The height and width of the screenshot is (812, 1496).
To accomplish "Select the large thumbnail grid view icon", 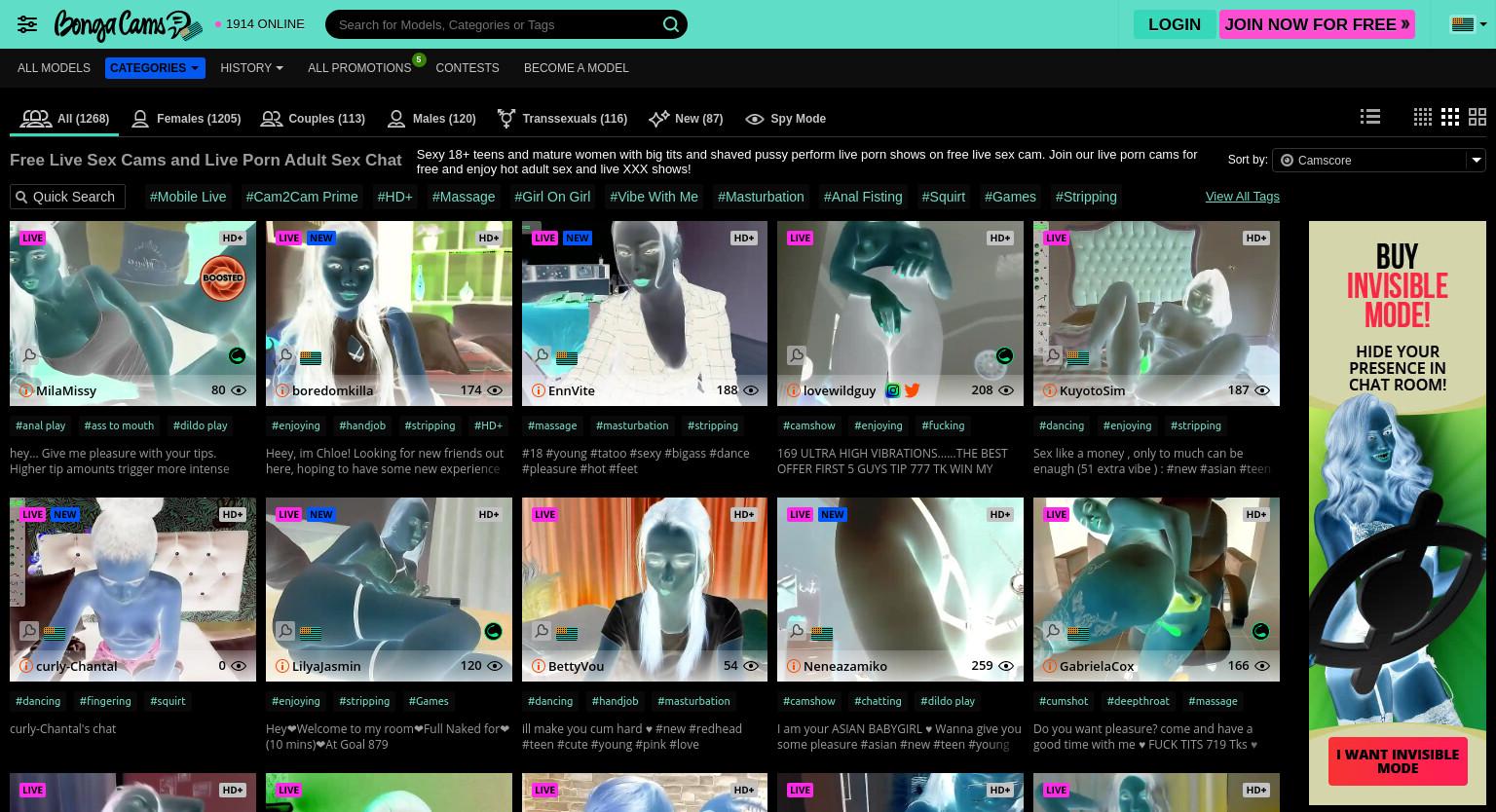I will coord(1477,117).
